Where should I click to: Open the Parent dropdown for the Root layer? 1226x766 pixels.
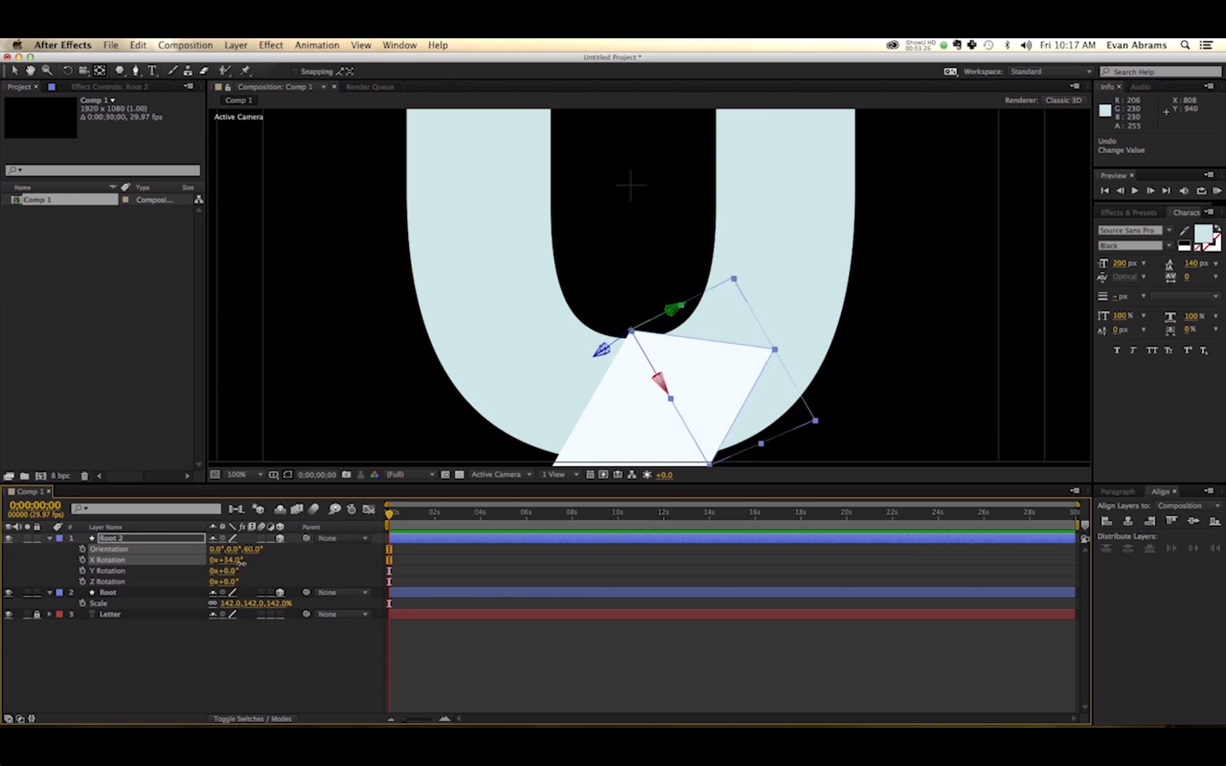pyautogui.click(x=341, y=592)
